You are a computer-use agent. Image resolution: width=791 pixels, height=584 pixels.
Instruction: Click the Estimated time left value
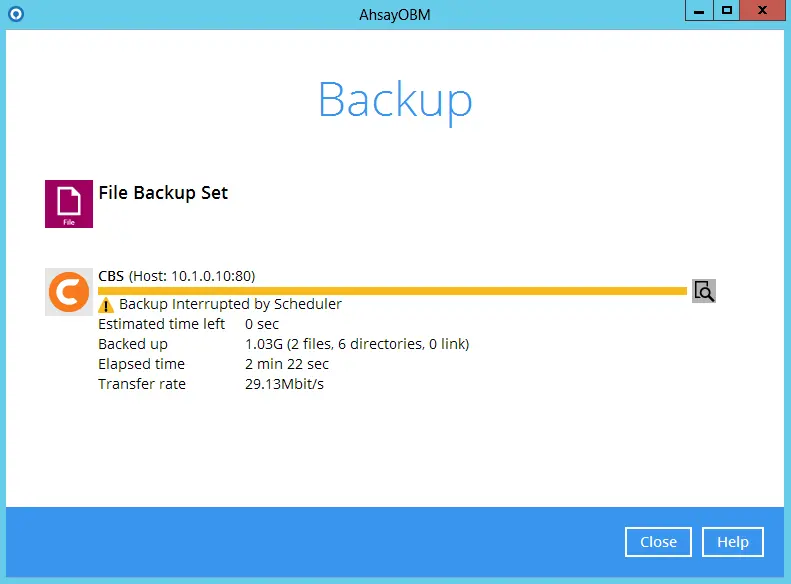tap(262, 324)
